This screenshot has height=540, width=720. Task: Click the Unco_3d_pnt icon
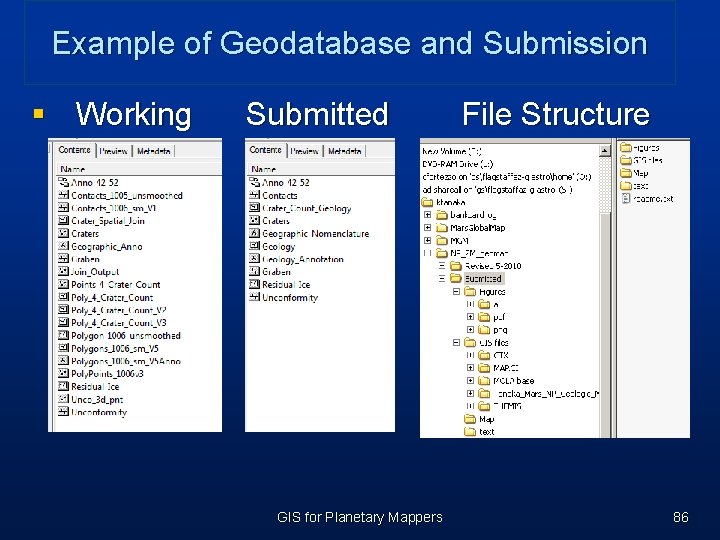(63, 399)
